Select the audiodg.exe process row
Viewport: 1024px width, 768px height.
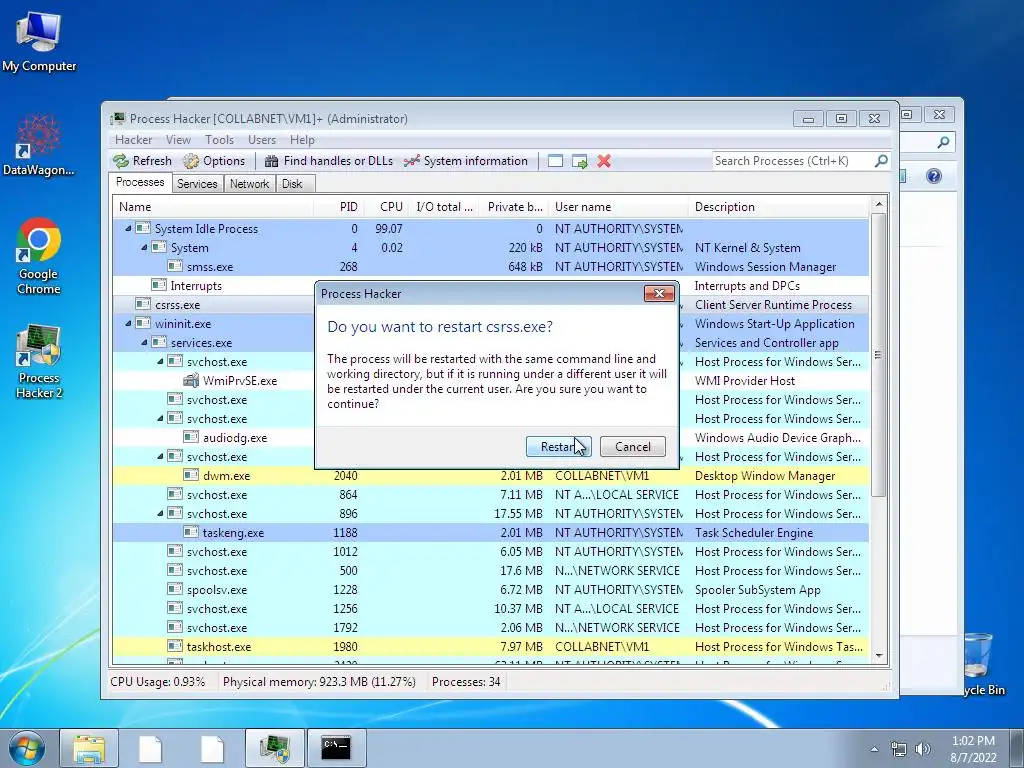[x=491, y=438]
